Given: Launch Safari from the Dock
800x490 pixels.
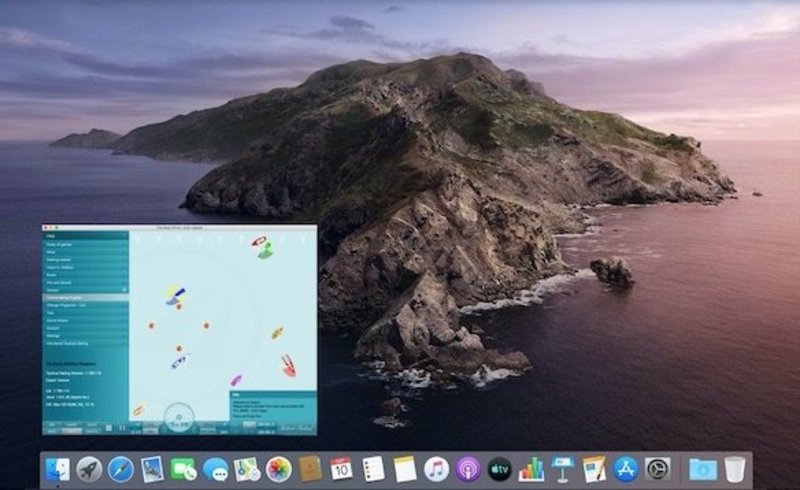Looking at the screenshot, I should tap(121, 469).
